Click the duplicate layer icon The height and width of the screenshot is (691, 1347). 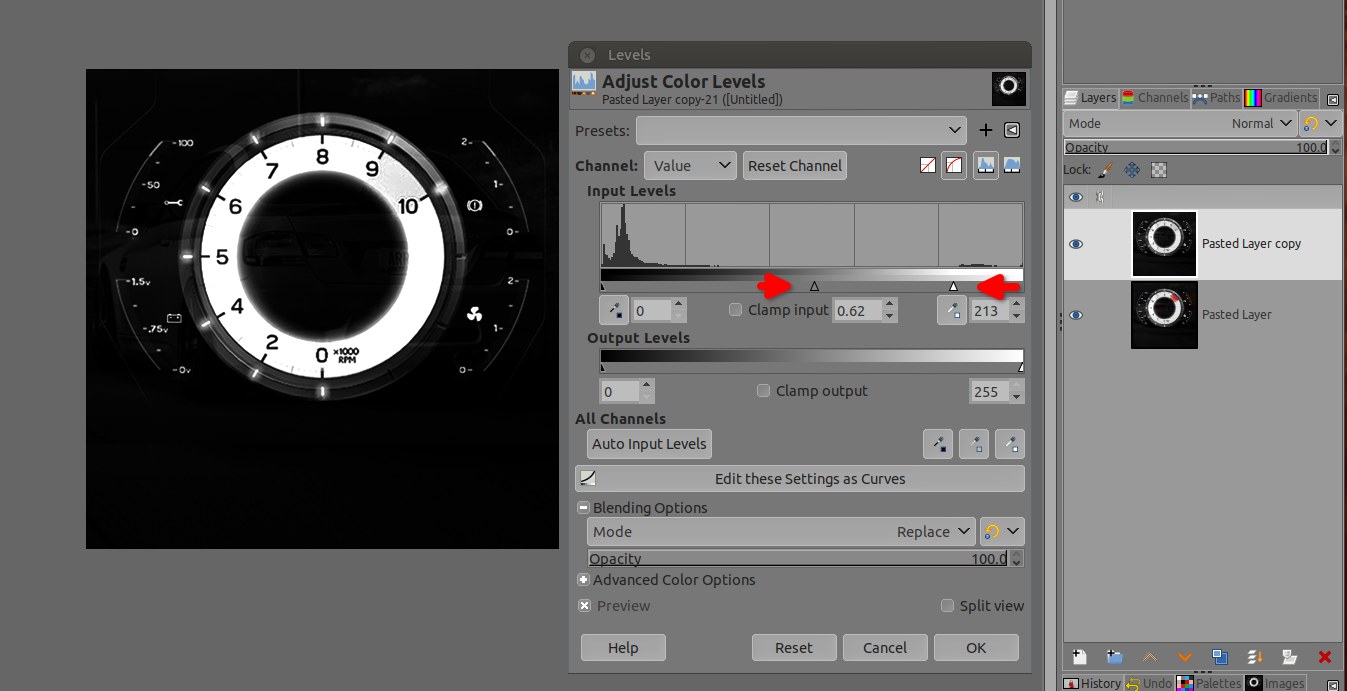click(1220, 657)
